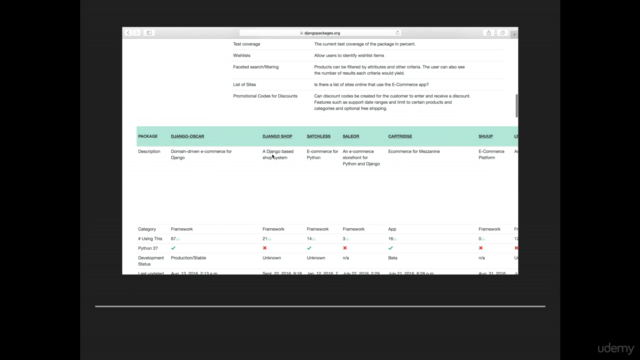Go back with Safari's back arrow
Image resolution: width=640 pixels, height=360 pixels.
128,33
